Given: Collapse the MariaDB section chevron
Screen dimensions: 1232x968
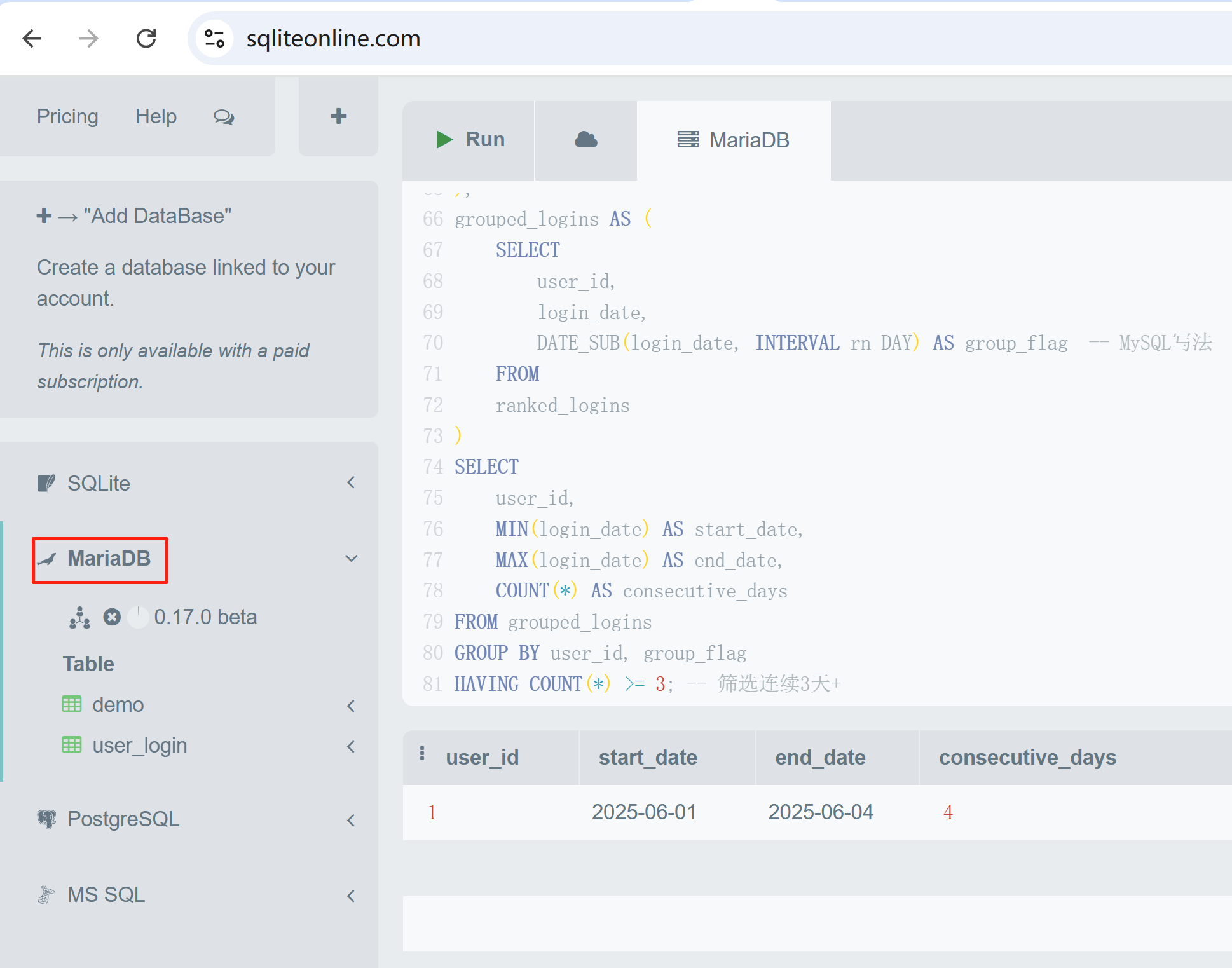Looking at the screenshot, I should 351,559.
